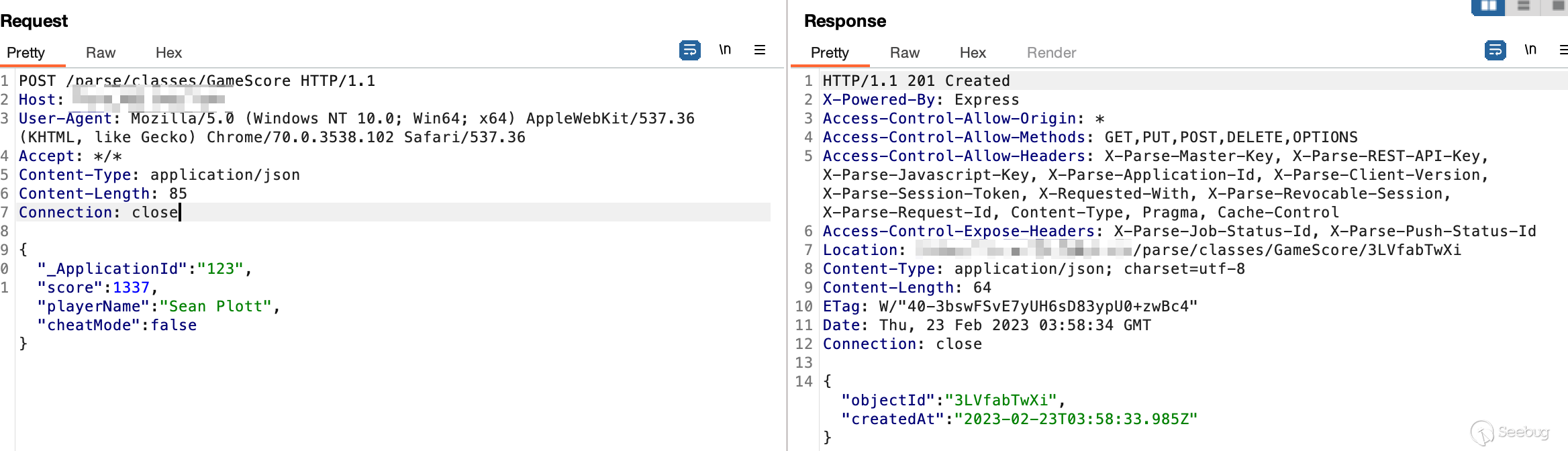Switch Request view to Raw tab

pyautogui.click(x=101, y=53)
